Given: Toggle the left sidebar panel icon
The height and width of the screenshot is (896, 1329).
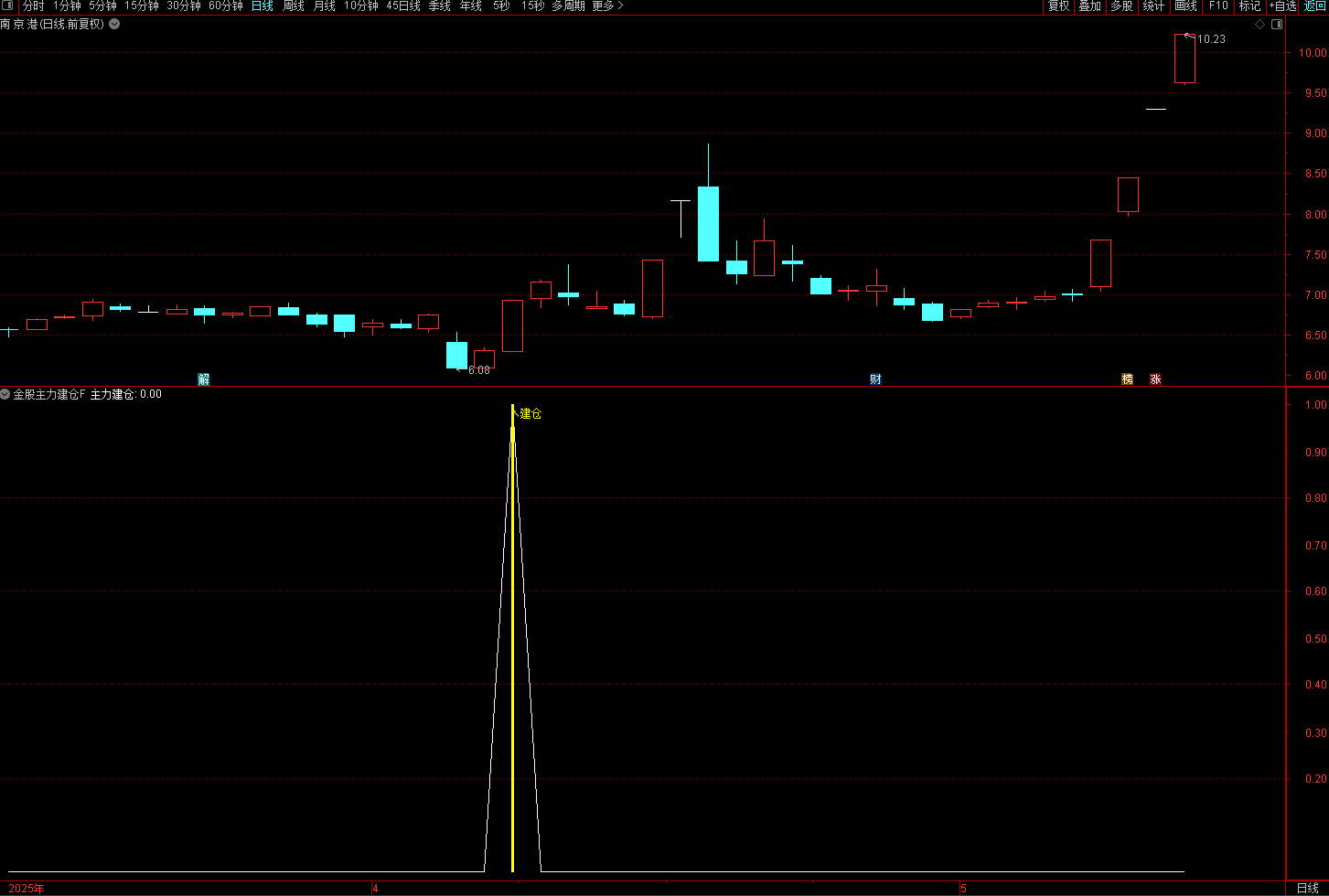Looking at the screenshot, I should pyautogui.click(x=9, y=5).
